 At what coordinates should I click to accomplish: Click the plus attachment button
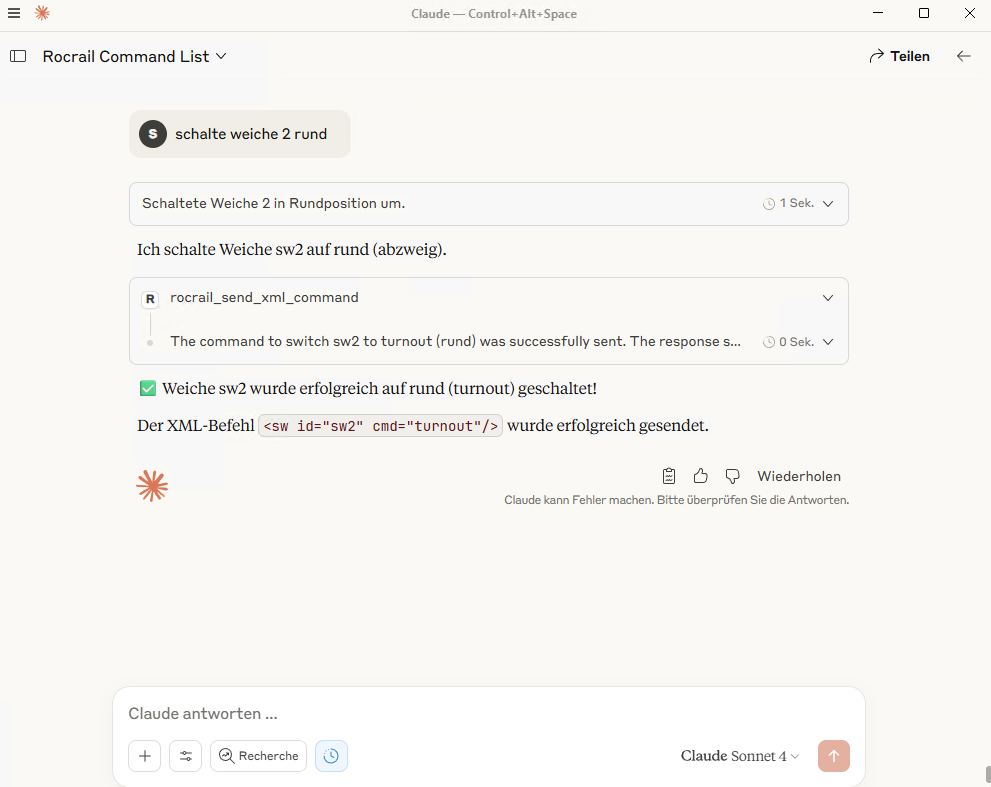[x=145, y=756]
